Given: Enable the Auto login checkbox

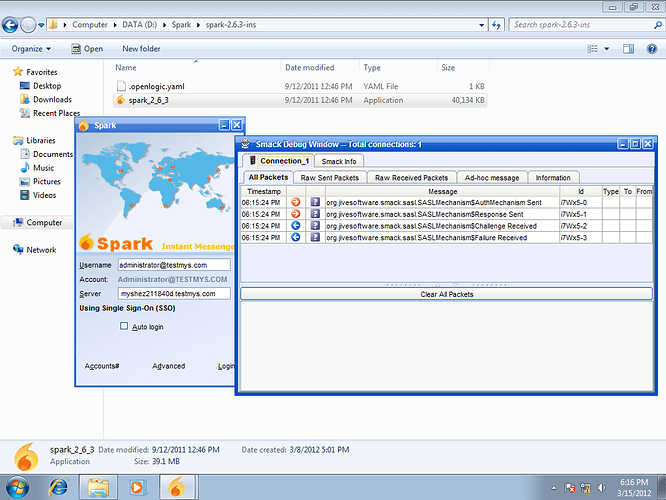Looking at the screenshot, I should coord(124,326).
